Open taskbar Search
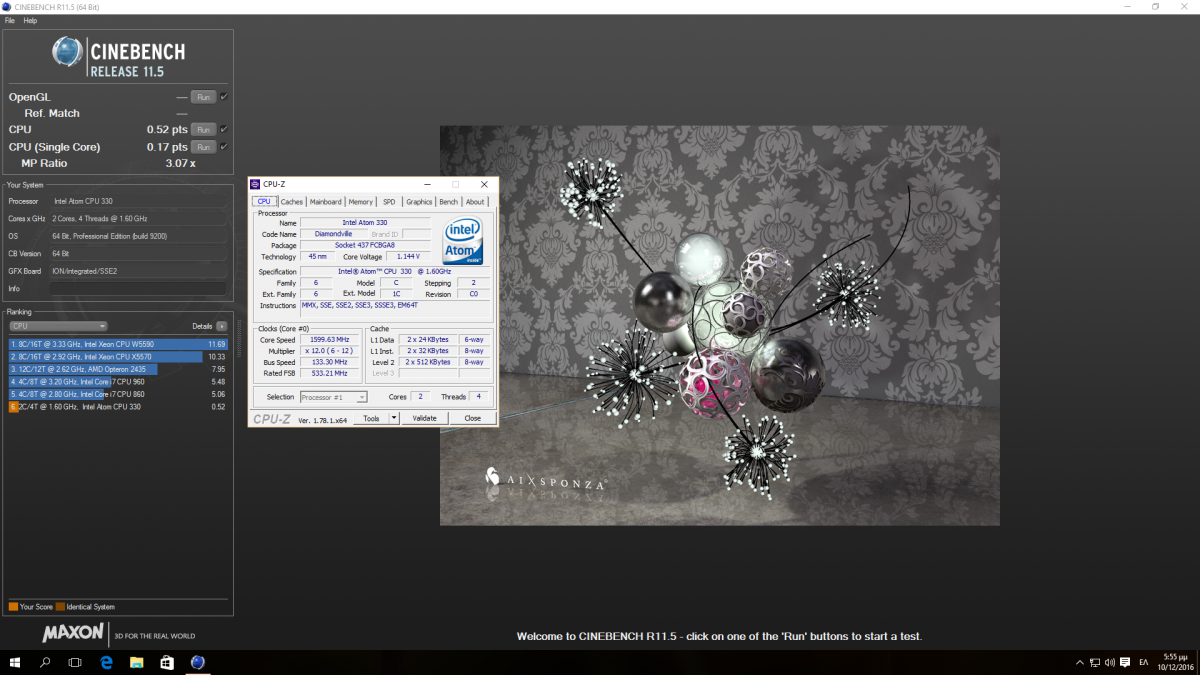 pos(46,662)
